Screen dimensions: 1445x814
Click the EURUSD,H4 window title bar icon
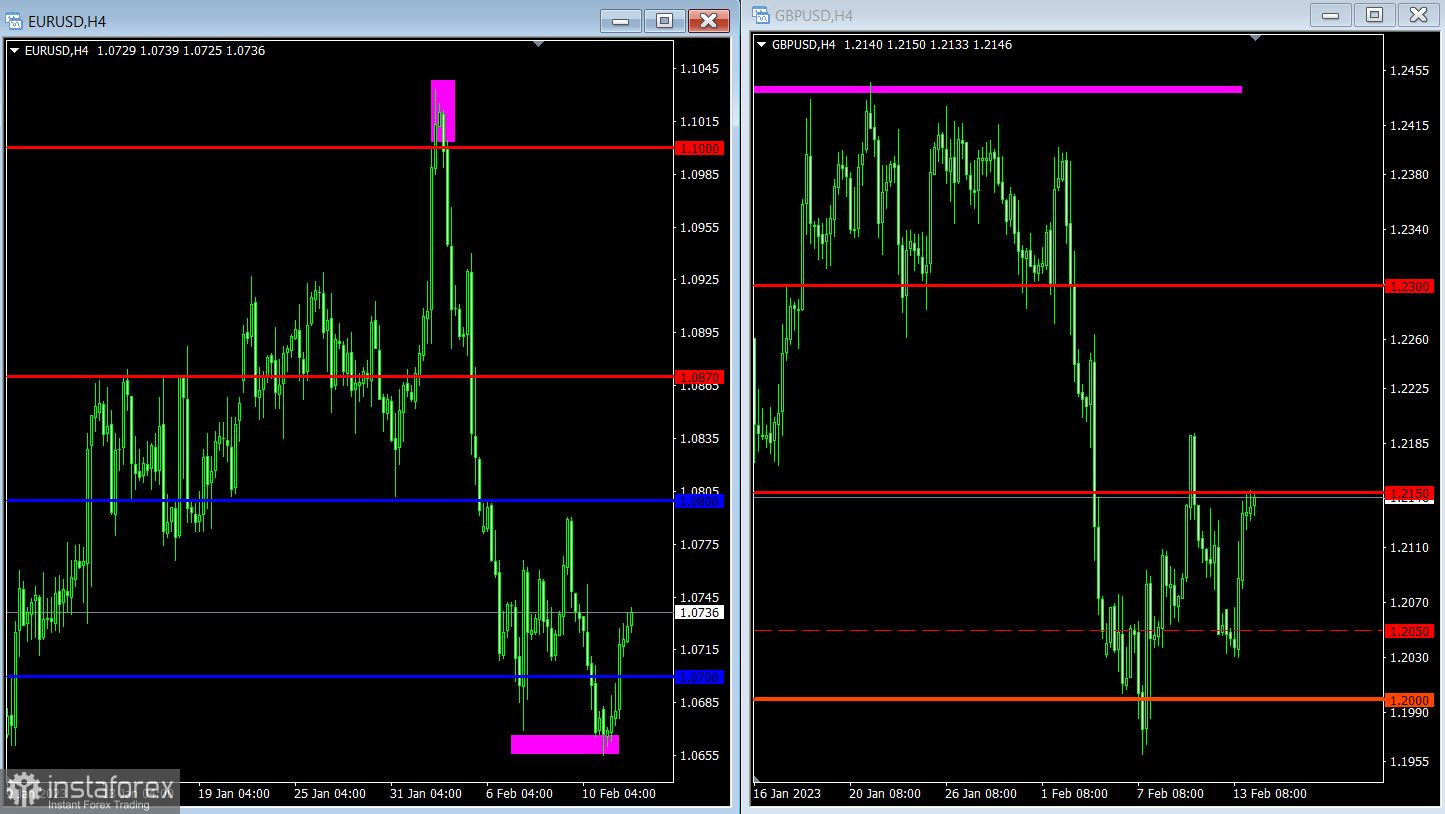tap(14, 21)
